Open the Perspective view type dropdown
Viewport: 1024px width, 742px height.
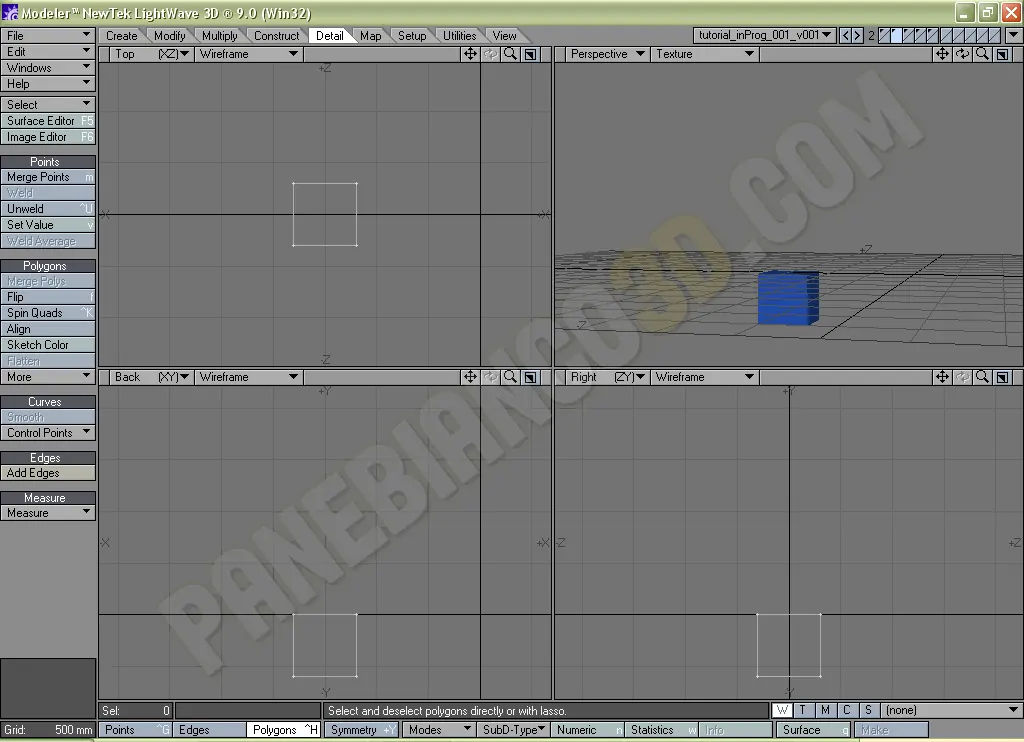point(607,54)
